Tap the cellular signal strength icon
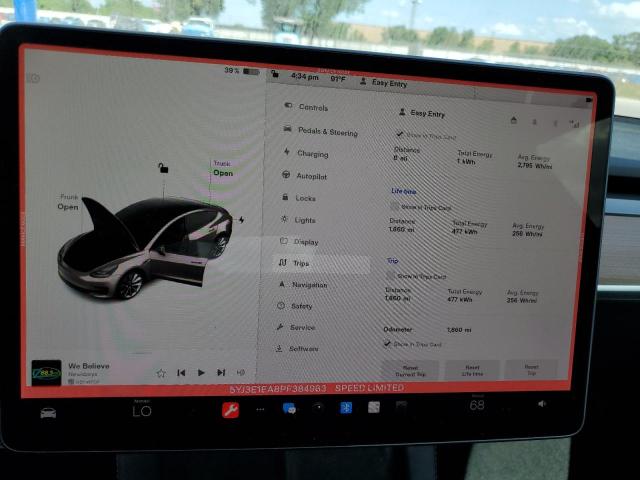This screenshot has height=480, width=640. click(x=574, y=124)
